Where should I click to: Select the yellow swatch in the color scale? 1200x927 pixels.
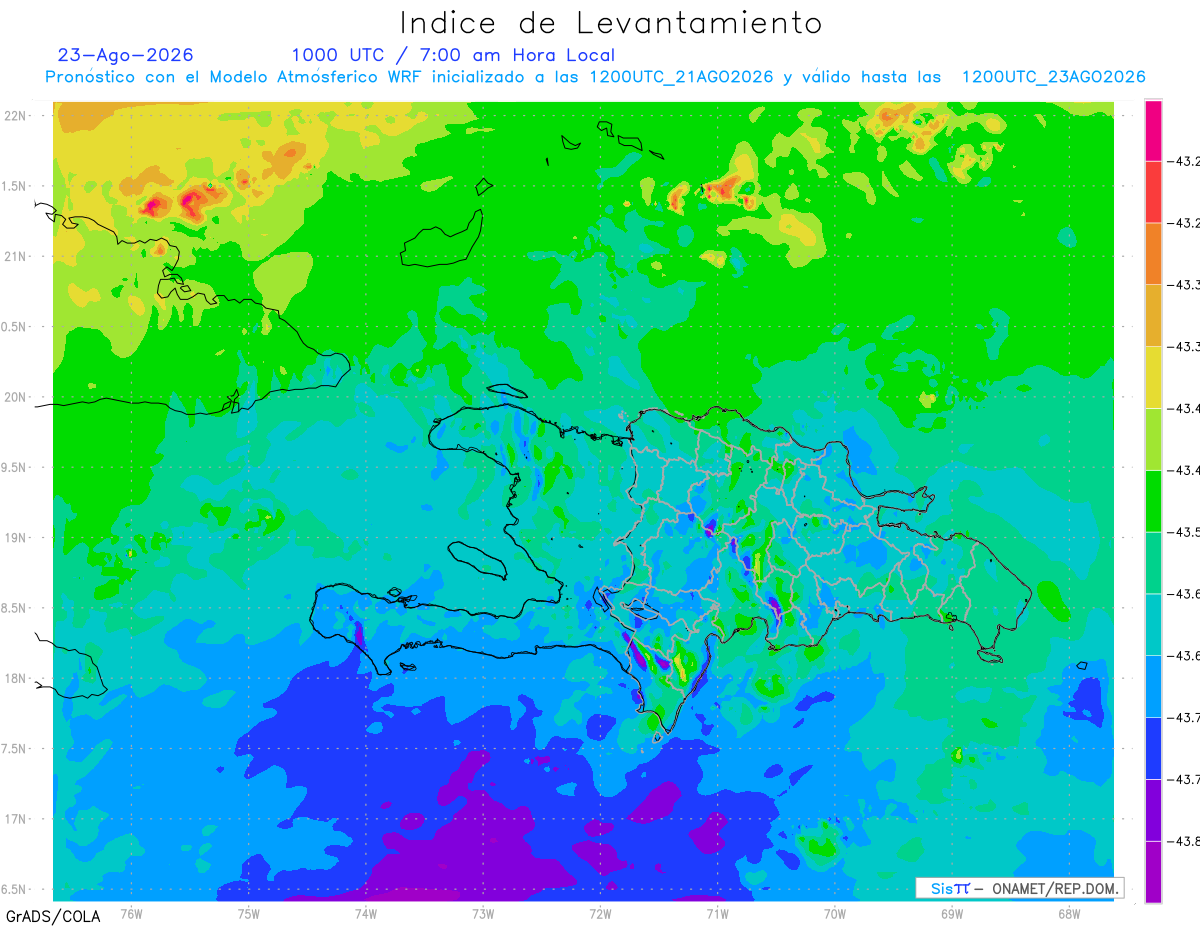(x=1153, y=377)
